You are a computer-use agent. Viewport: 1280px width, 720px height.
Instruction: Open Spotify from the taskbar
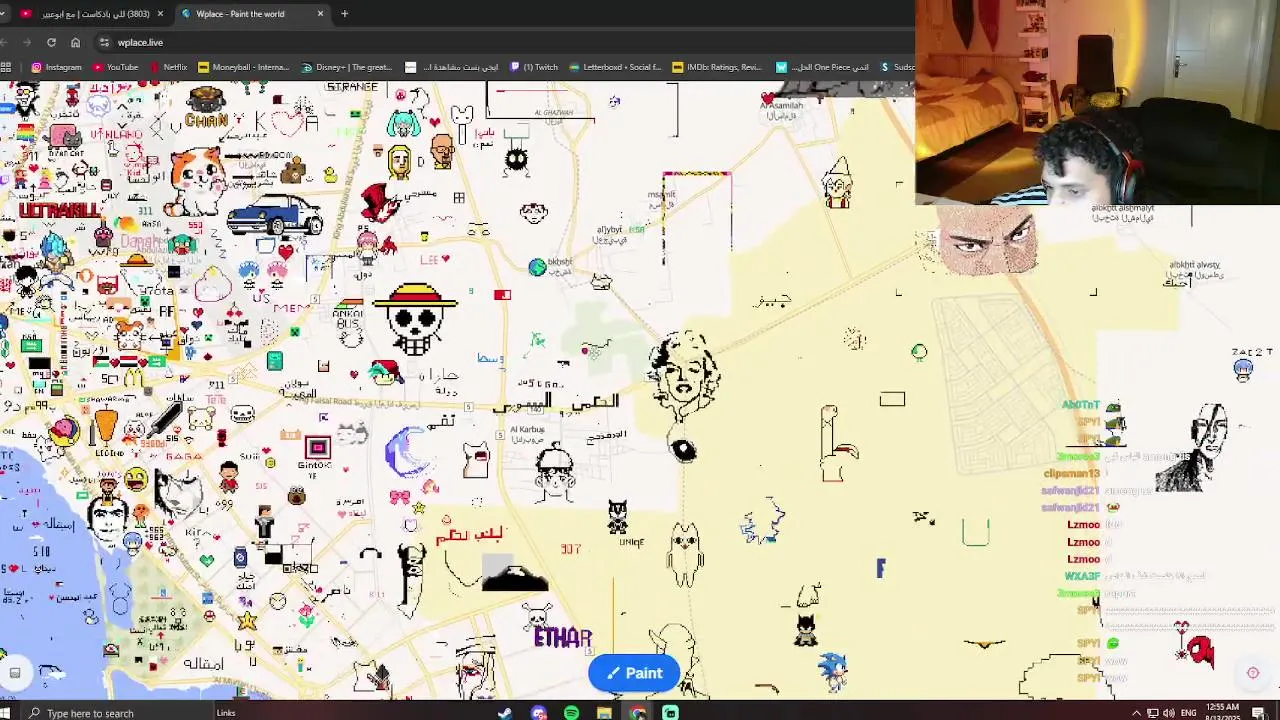pyautogui.click(x=571, y=713)
